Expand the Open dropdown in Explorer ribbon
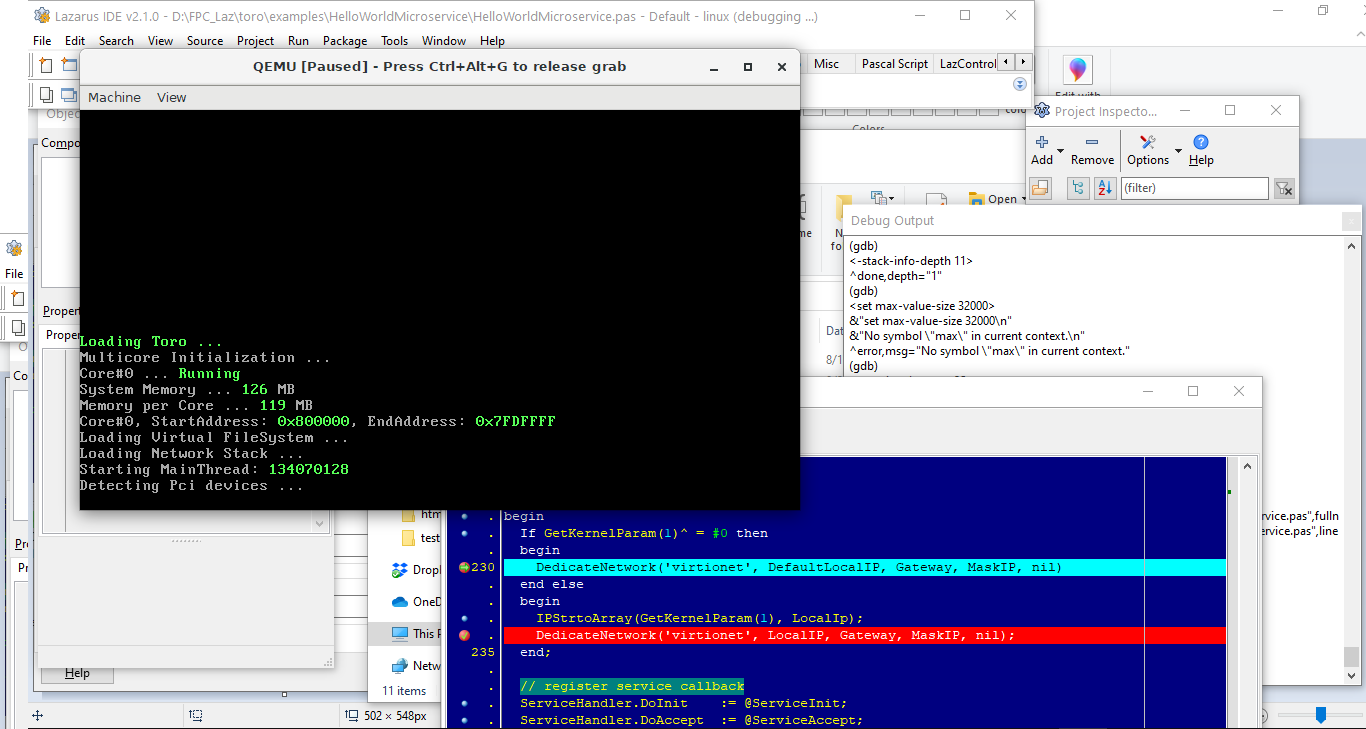 click(x=1023, y=200)
